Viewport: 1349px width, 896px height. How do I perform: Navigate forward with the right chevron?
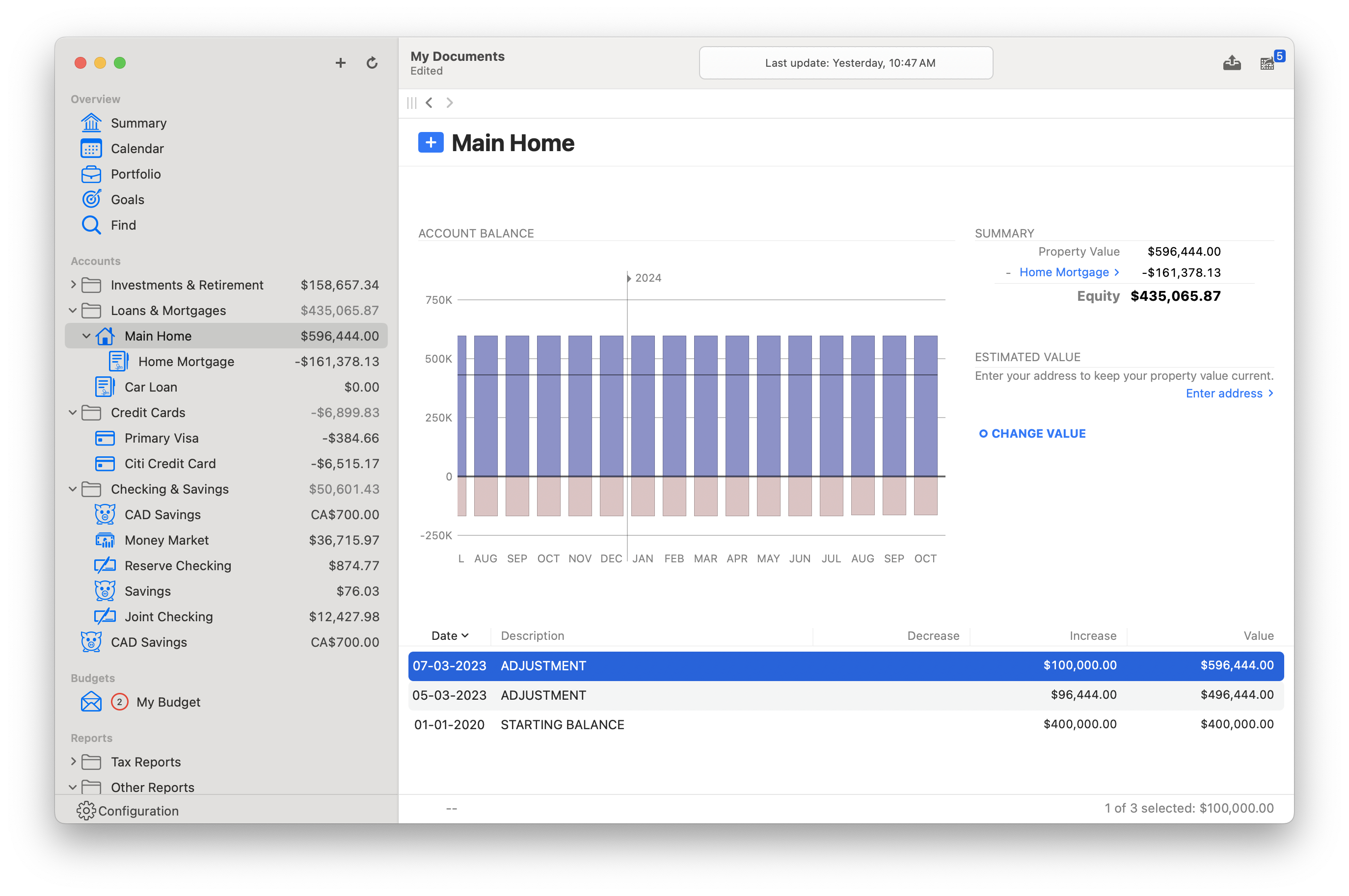[x=449, y=103]
